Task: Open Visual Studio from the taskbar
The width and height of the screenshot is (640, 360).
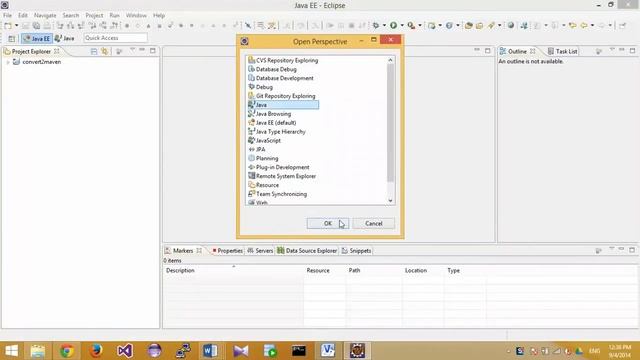Action: pyautogui.click(x=124, y=351)
